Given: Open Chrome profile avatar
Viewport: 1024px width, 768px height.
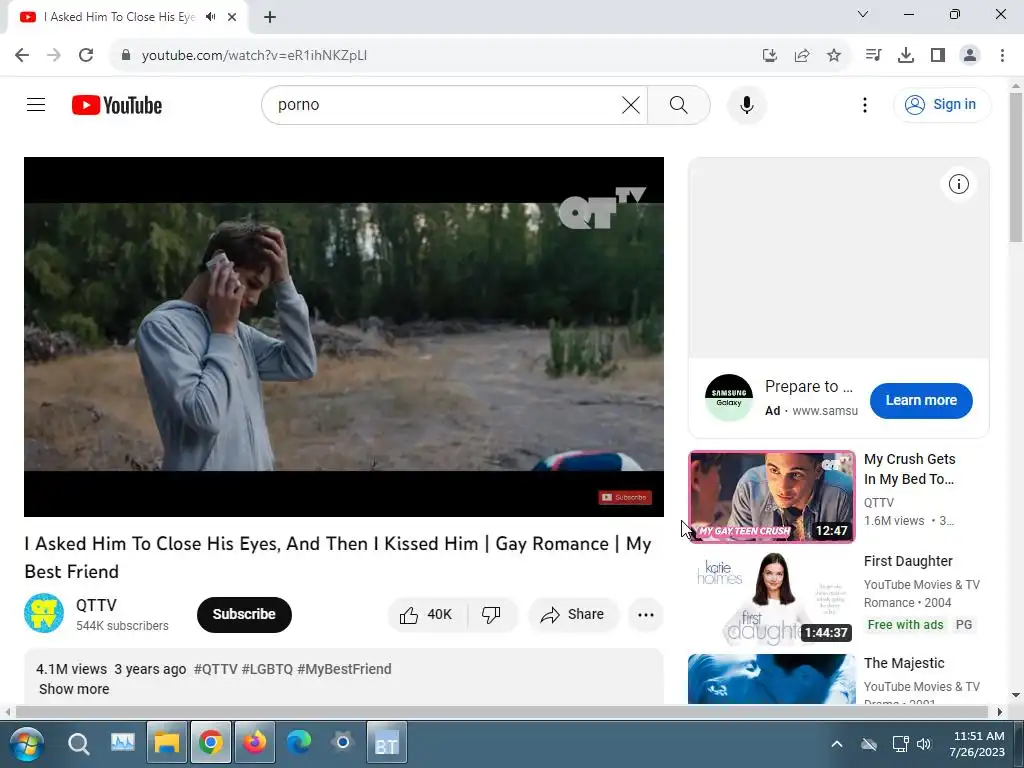Looking at the screenshot, I should 970,55.
